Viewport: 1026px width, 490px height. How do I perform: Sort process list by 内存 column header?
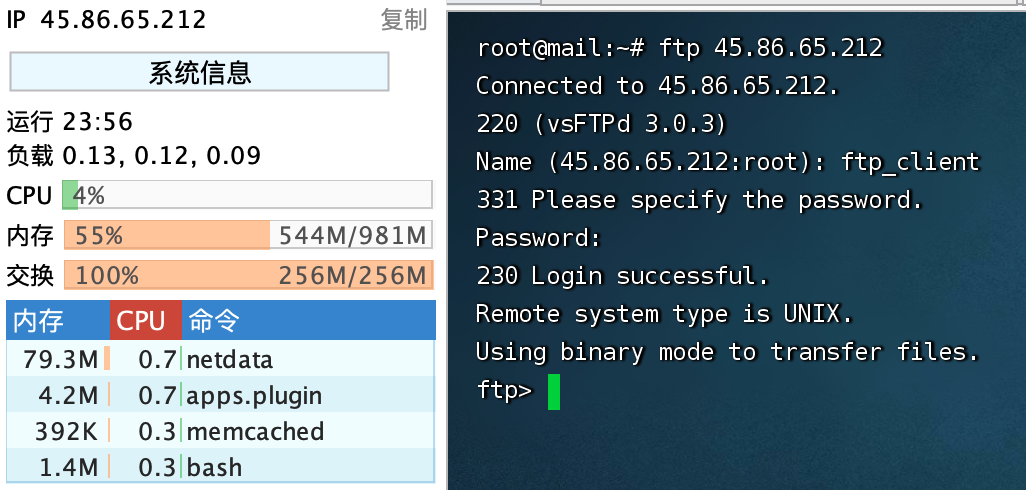(58, 321)
